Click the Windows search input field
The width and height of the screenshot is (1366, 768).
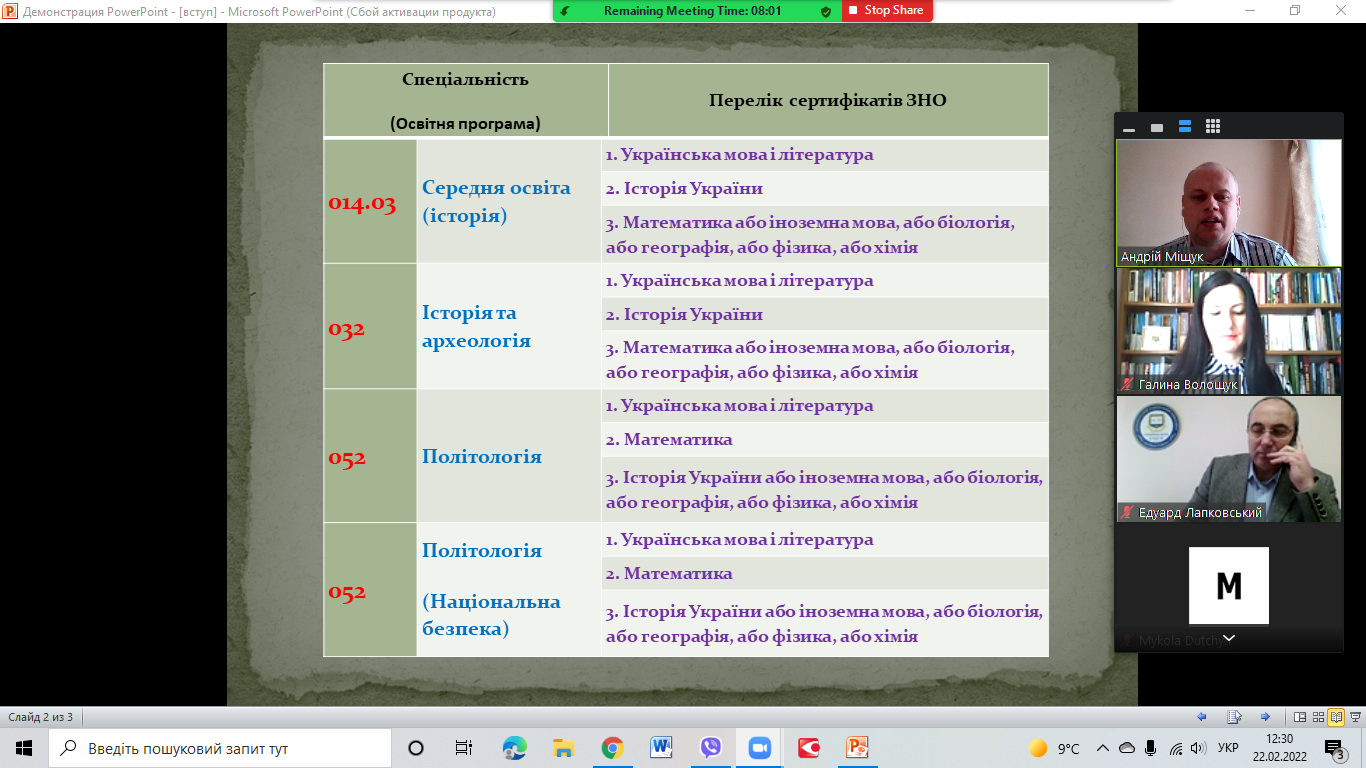click(x=220, y=748)
